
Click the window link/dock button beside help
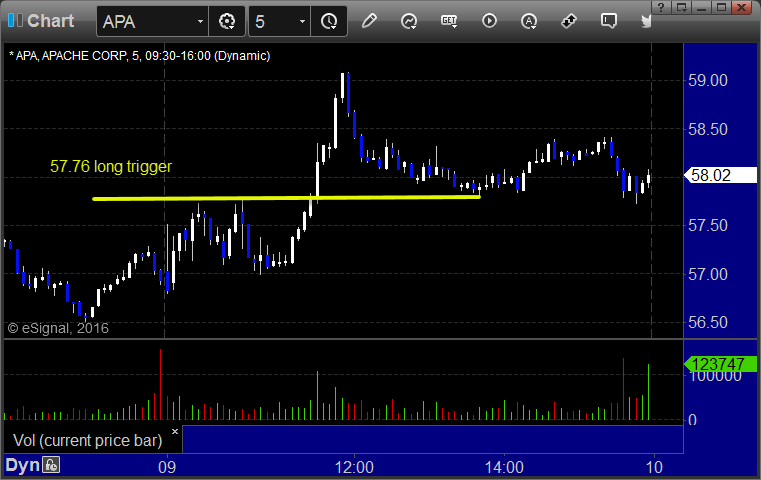click(x=682, y=7)
